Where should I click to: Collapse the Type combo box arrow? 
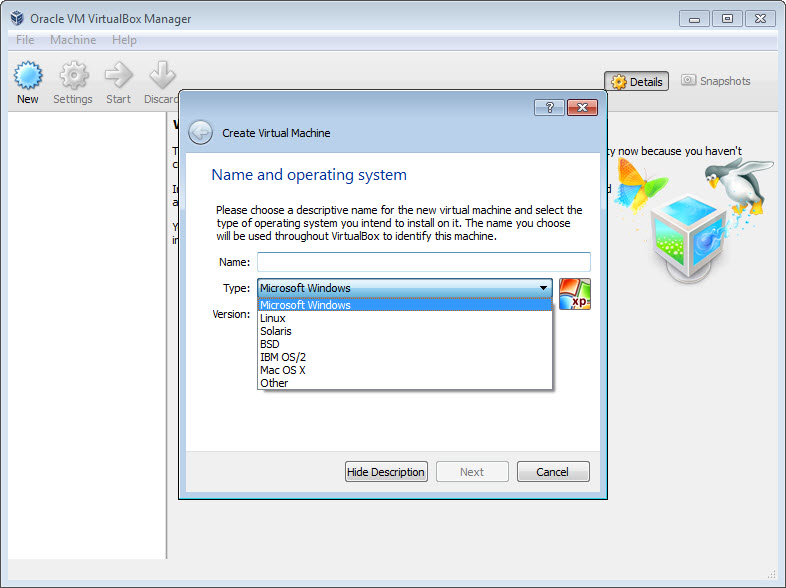[543, 288]
